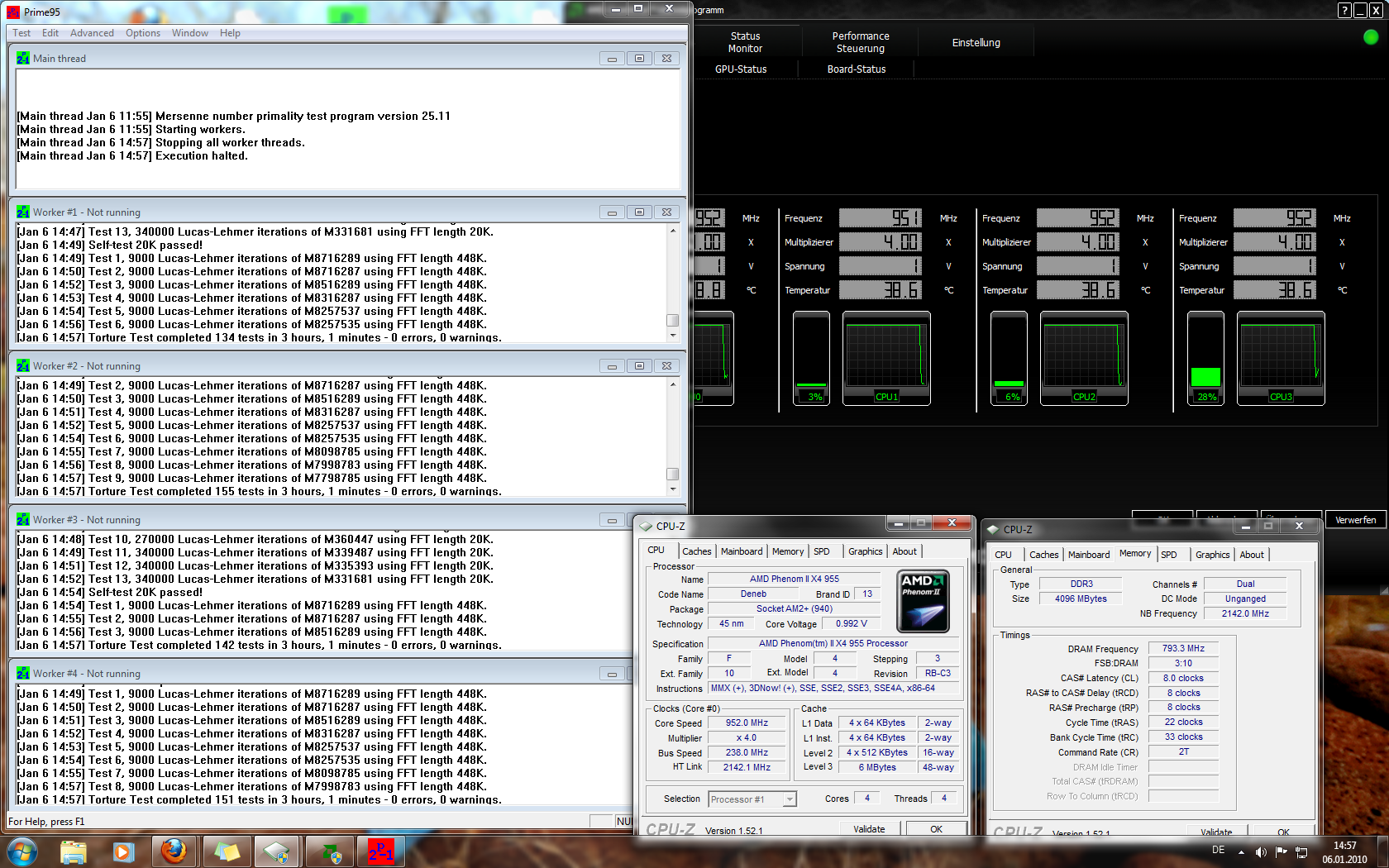Switch to Prime95 taskbar button

(380, 851)
